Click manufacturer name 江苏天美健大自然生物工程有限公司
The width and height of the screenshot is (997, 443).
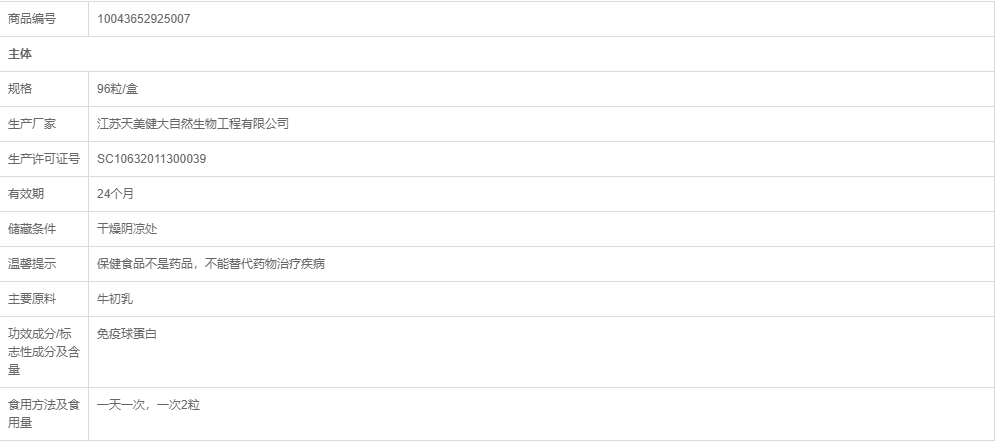pos(193,124)
